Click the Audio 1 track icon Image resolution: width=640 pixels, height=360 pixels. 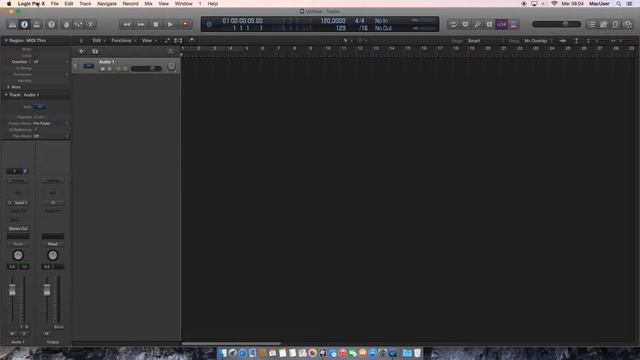(x=89, y=66)
